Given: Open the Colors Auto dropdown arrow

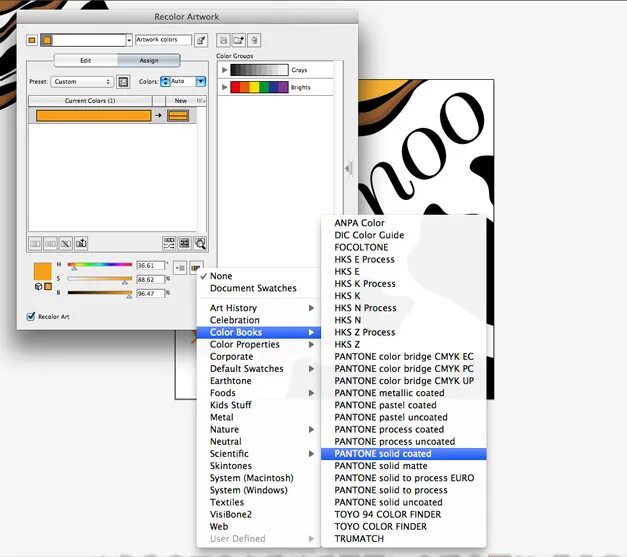Looking at the screenshot, I should (x=201, y=82).
